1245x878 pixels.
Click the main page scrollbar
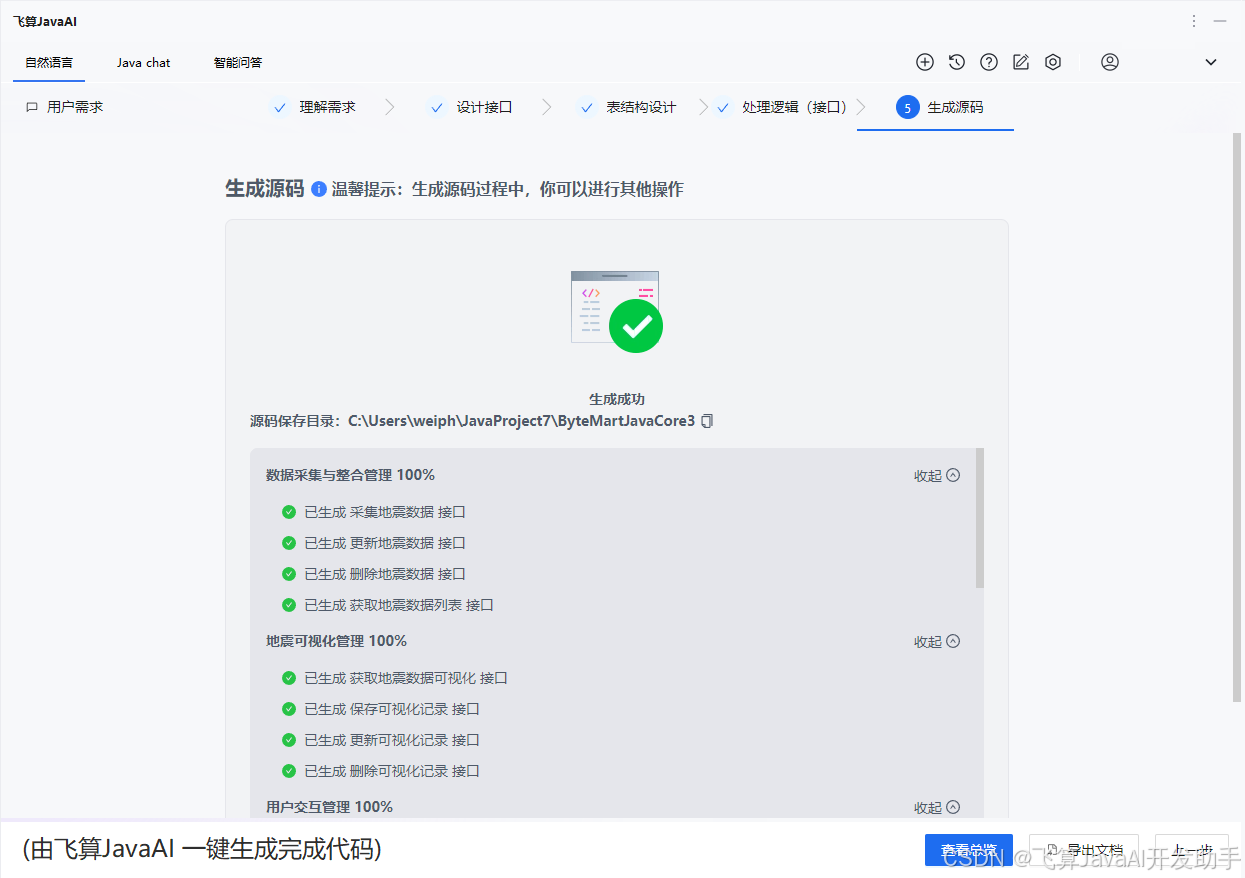1238,415
